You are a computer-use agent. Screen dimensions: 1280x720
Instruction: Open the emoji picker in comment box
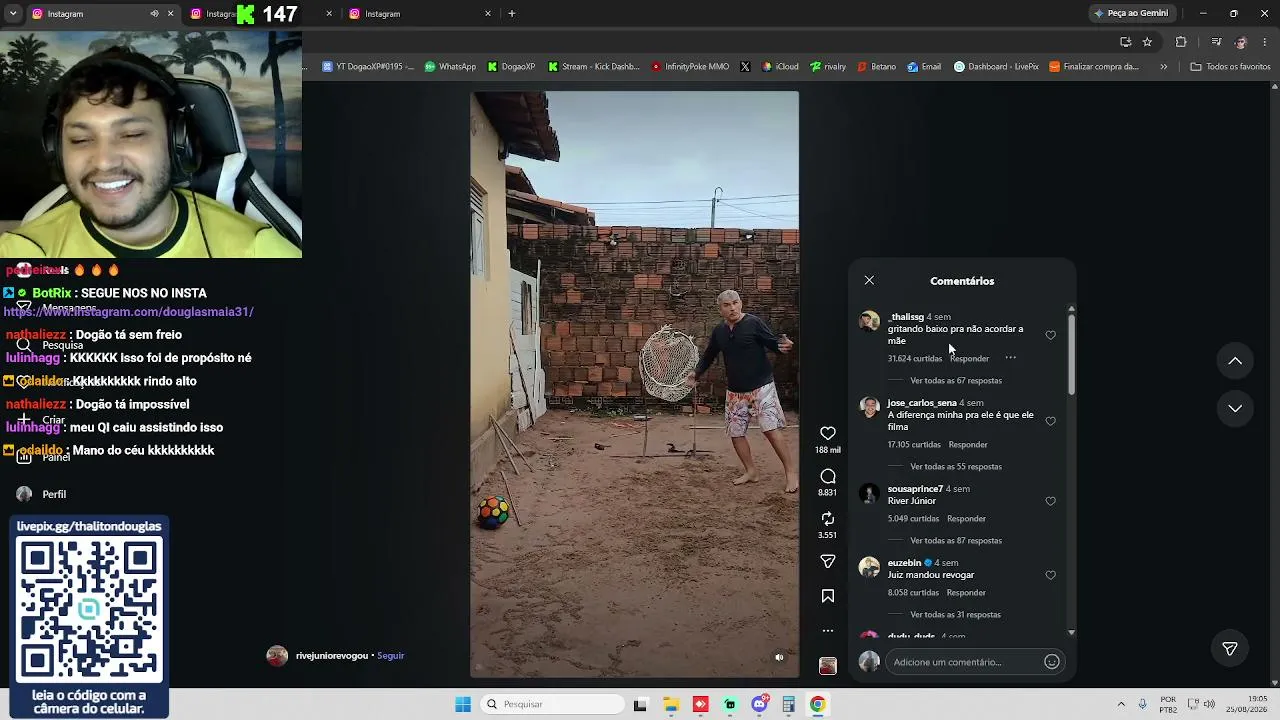click(1052, 662)
